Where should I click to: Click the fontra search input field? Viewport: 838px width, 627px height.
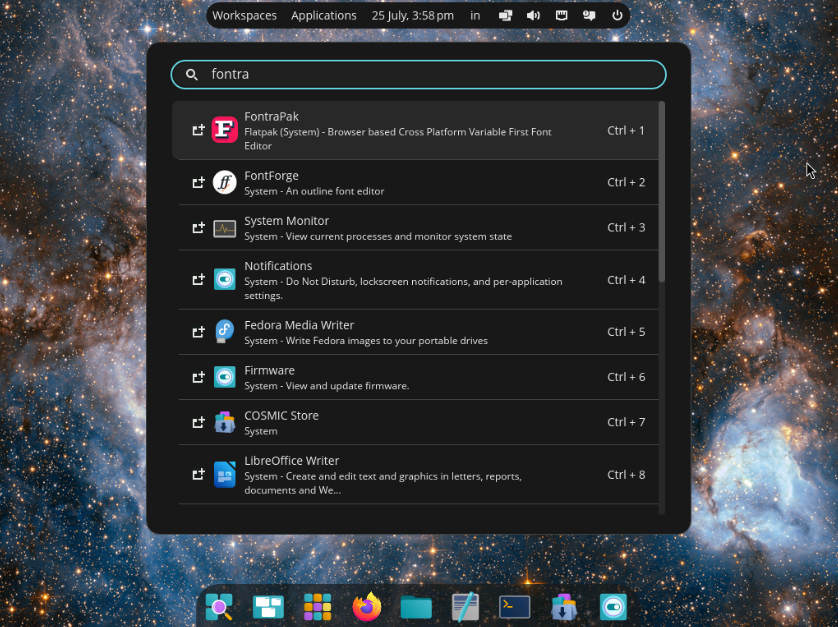pyautogui.click(x=418, y=74)
